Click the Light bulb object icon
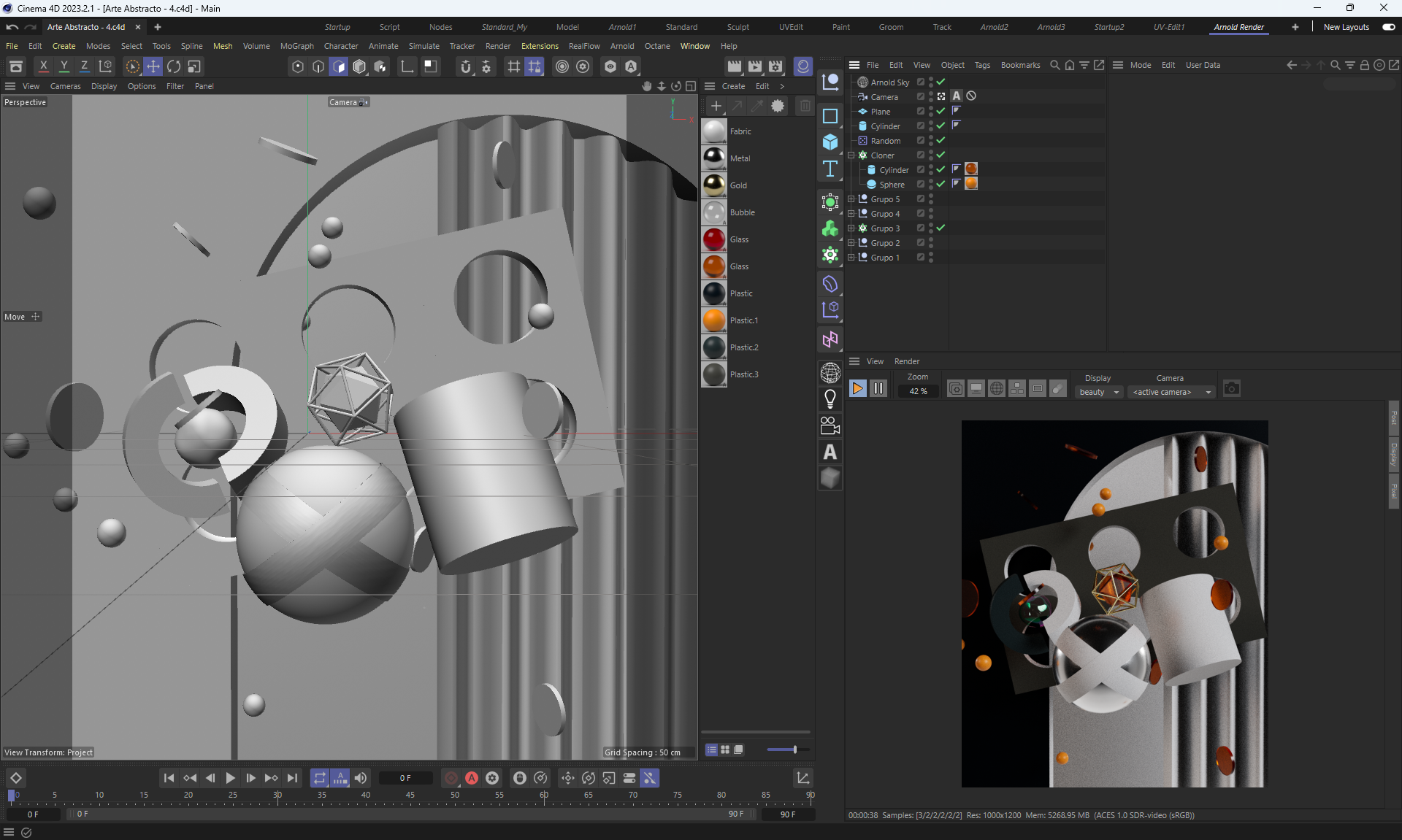Viewport: 1402px width, 840px height. pos(830,398)
